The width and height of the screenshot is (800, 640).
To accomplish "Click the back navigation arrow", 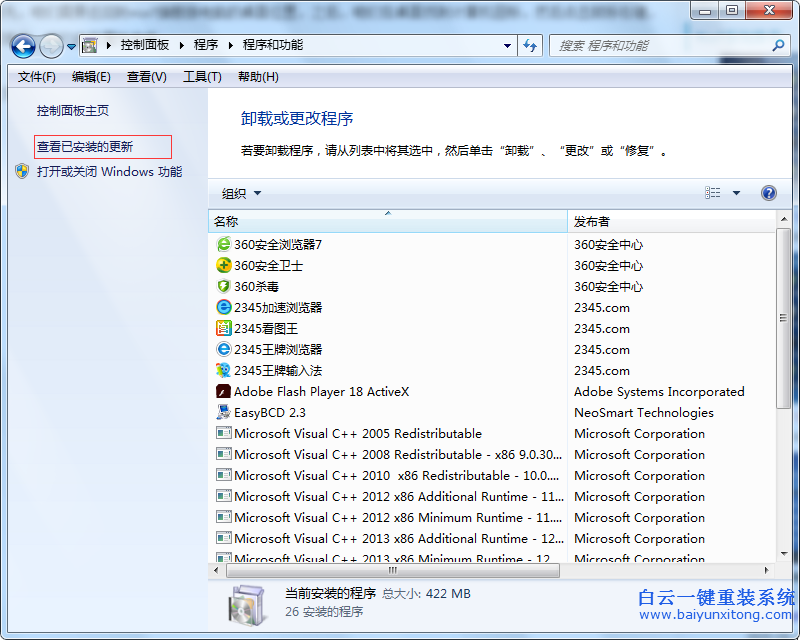I will coord(22,45).
